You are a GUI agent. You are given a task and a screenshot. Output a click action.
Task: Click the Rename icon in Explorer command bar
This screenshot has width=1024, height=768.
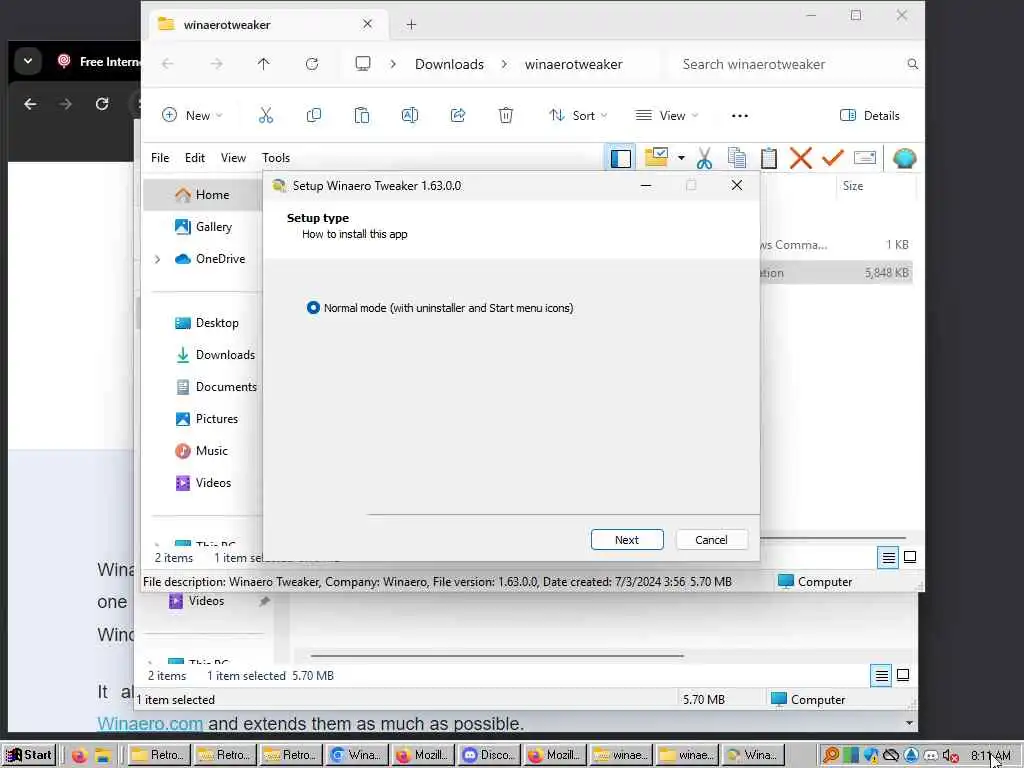tap(409, 116)
